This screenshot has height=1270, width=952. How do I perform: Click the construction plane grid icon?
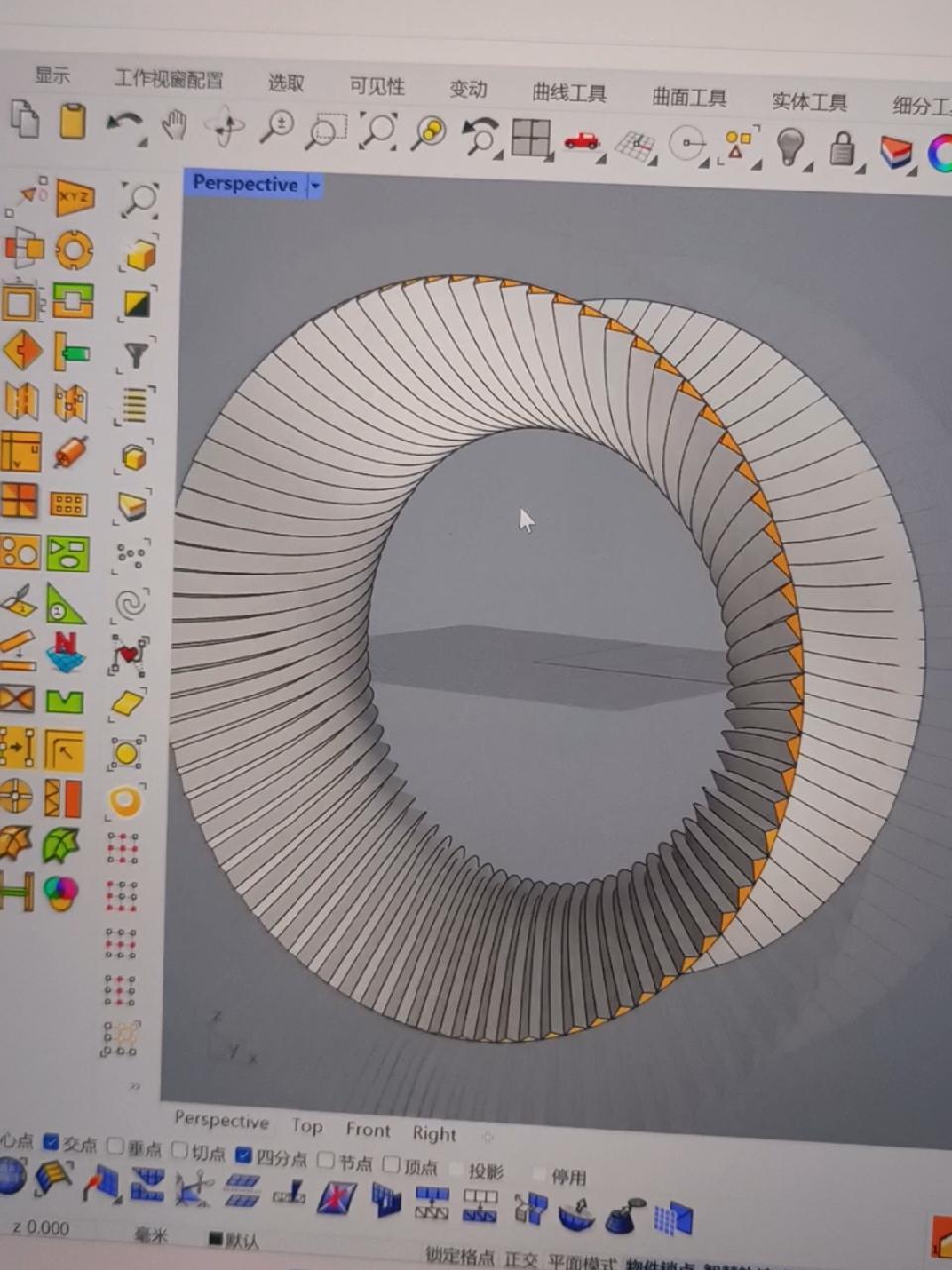[x=636, y=145]
